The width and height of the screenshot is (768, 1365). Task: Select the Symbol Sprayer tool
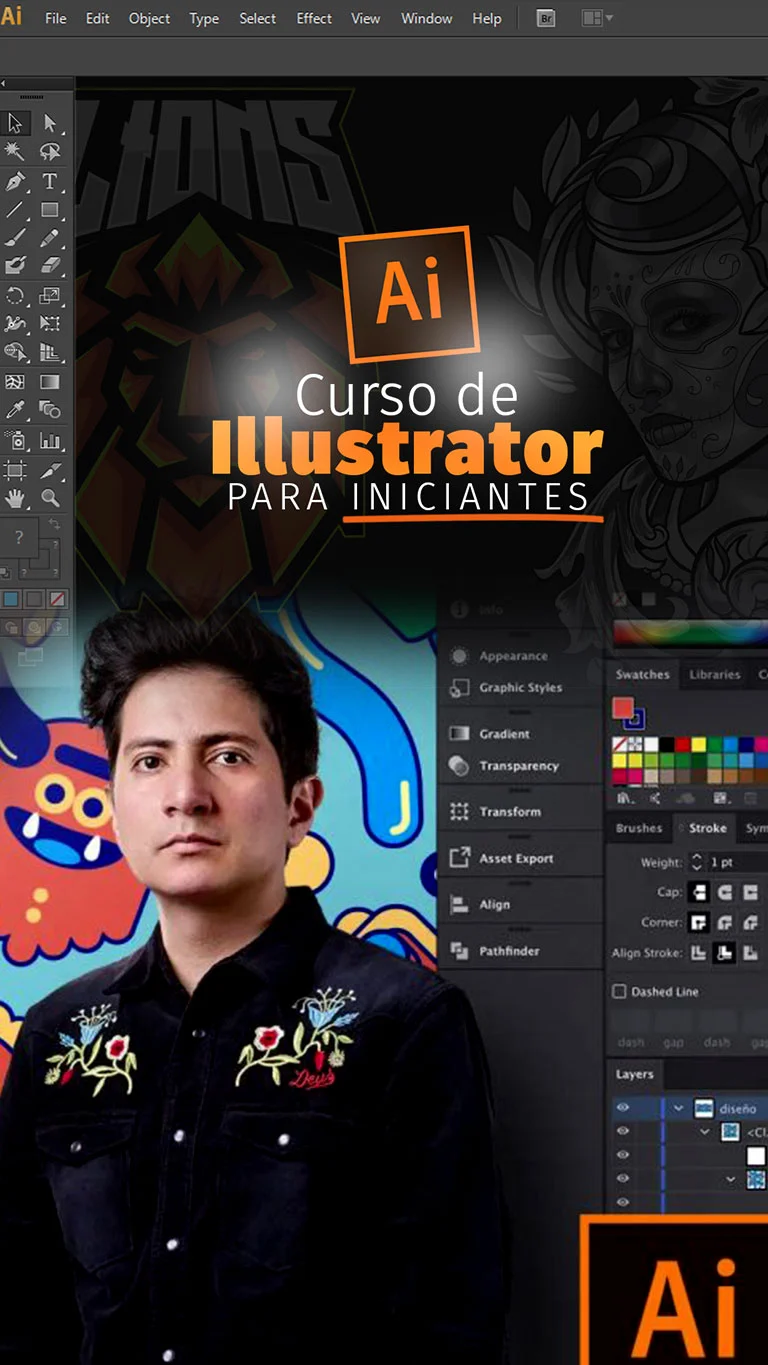coord(15,440)
